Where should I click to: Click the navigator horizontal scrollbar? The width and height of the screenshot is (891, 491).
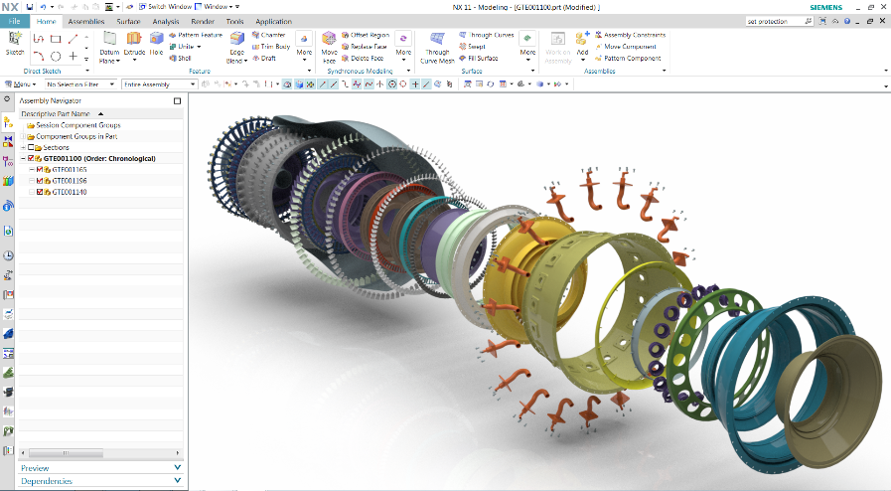pos(101,453)
